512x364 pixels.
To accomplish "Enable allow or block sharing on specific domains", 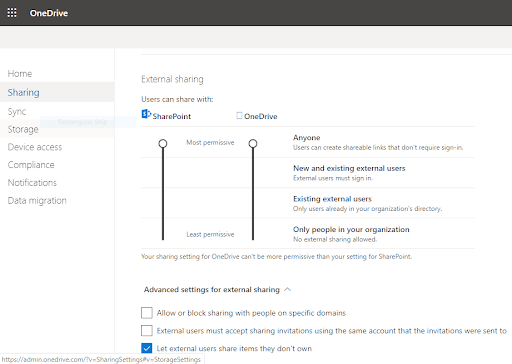I will pyautogui.click(x=147, y=313).
